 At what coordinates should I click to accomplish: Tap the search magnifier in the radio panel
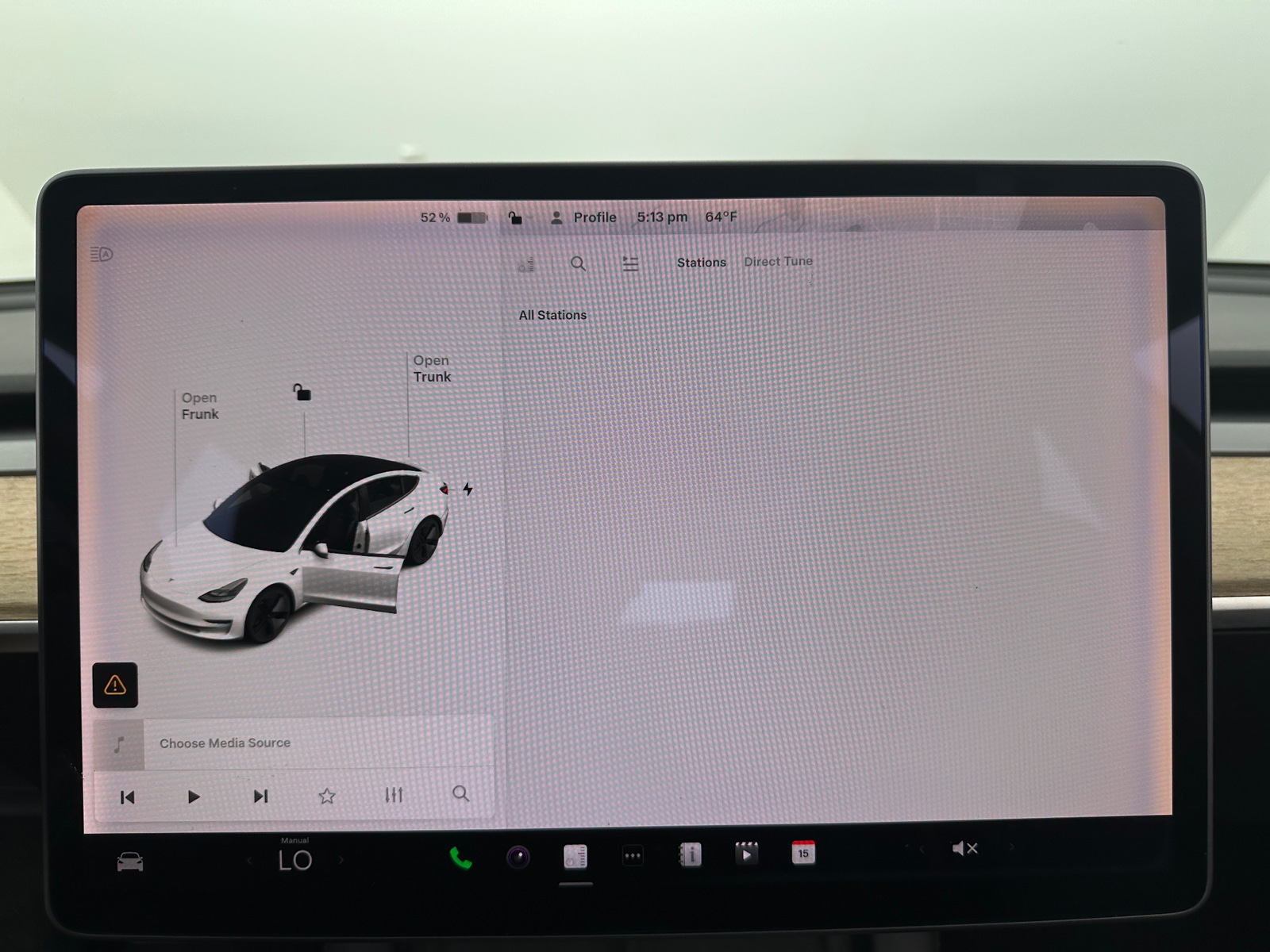[577, 264]
